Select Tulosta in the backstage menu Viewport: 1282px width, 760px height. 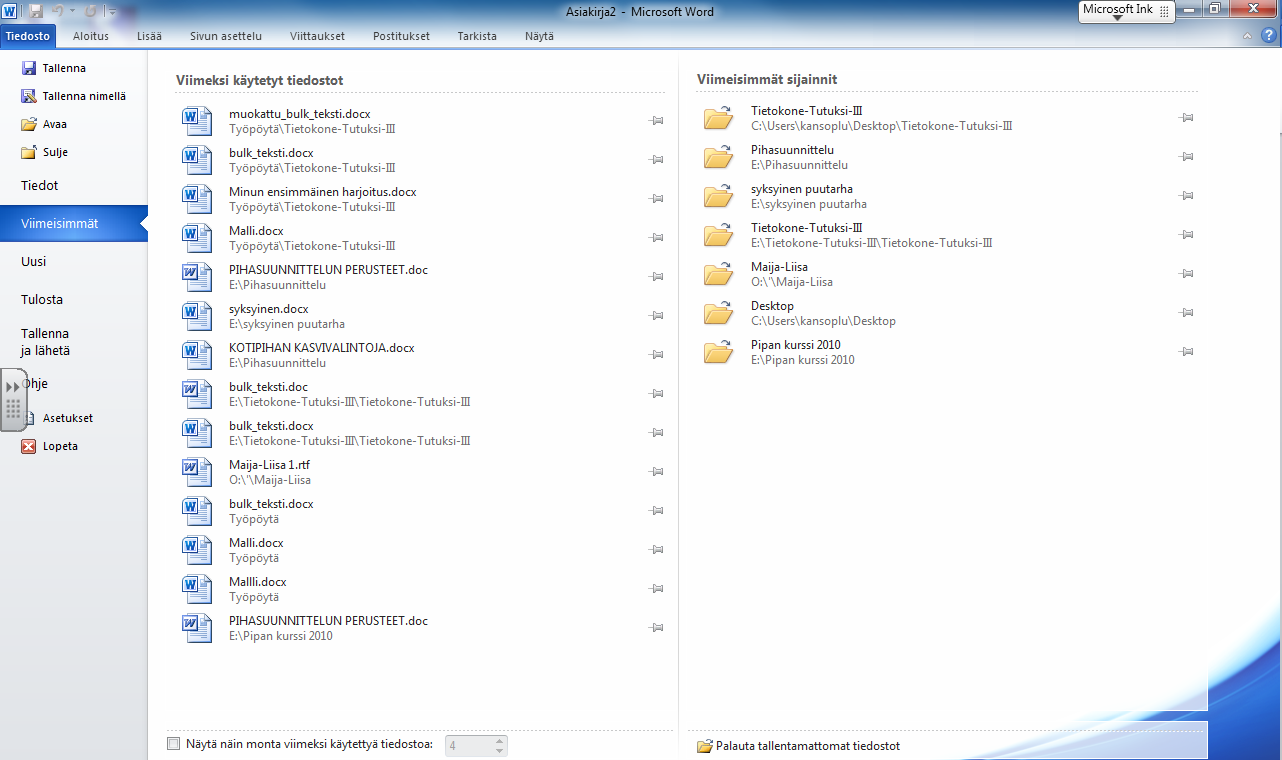(x=74, y=300)
